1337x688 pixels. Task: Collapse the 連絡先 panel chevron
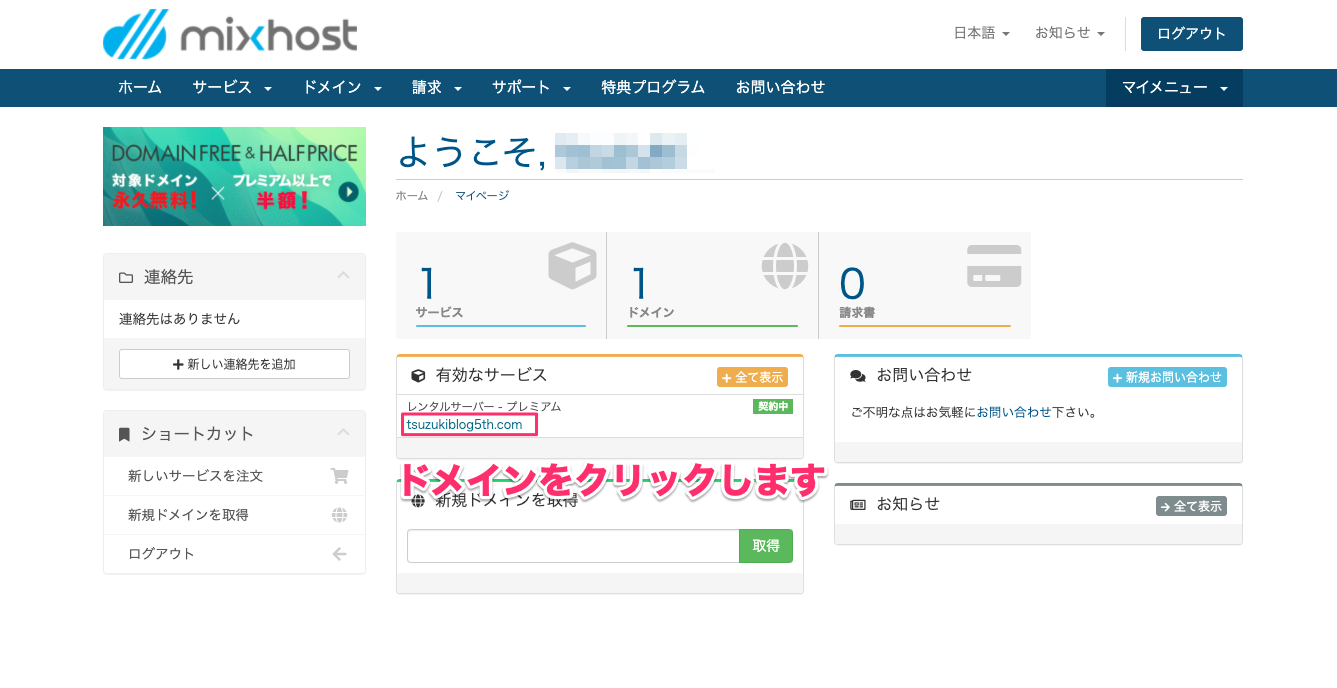[343, 276]
